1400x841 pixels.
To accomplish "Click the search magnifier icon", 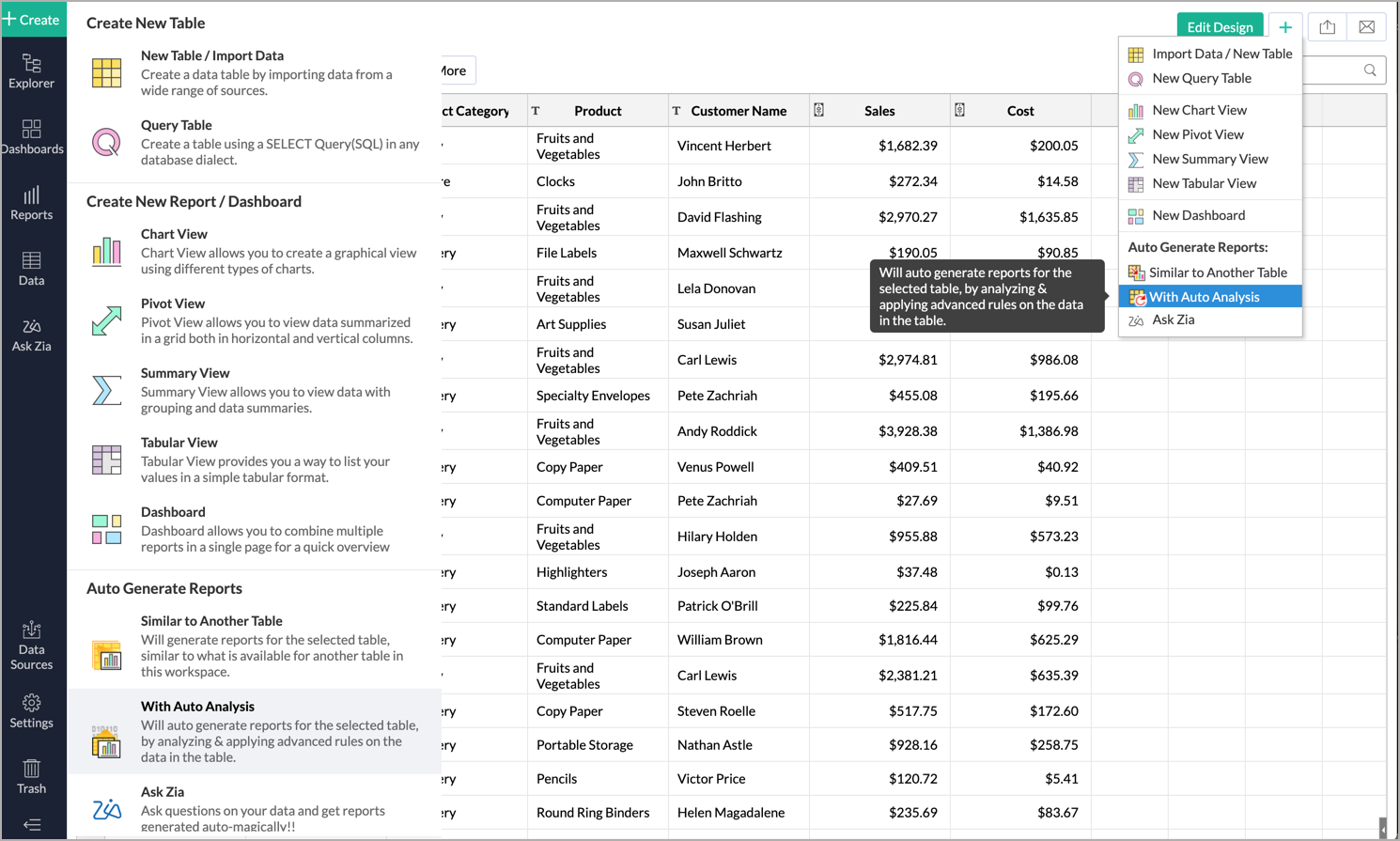I will [x=1370, y=70].
